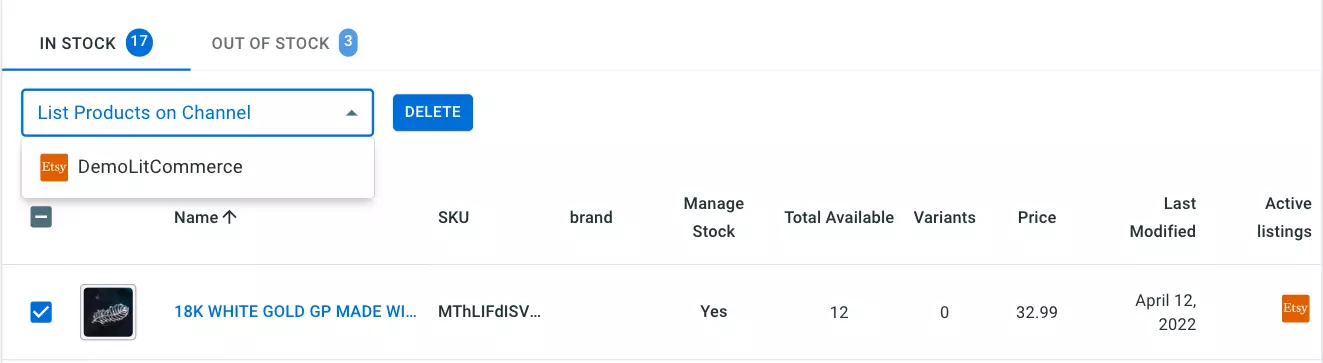Switch to the IN STOCK tab
The image size is (1323, 363).
(96, 44)
